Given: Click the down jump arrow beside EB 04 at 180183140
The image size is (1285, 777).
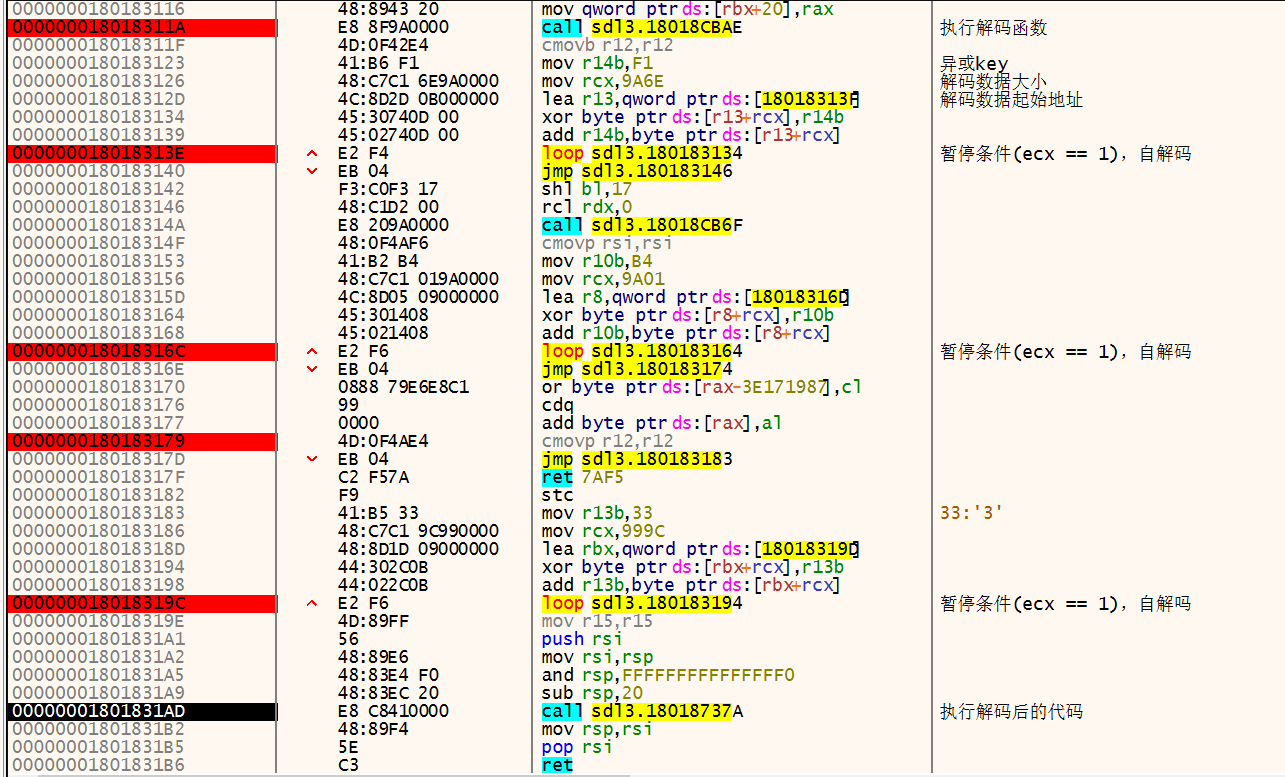Looking at the screenshot, I should 312,172.
